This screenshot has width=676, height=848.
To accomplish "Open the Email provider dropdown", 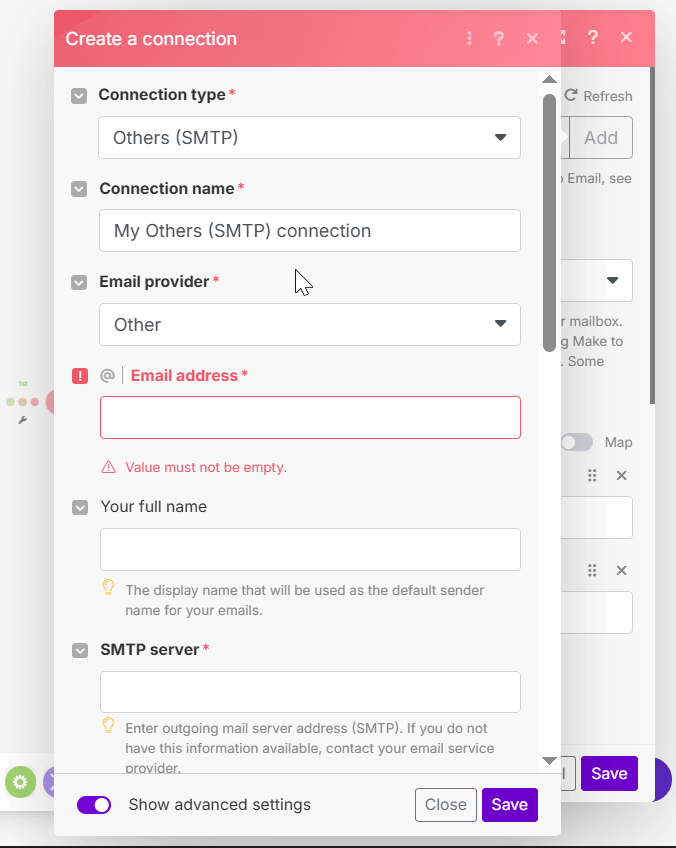I will click(x=309, y=325).
